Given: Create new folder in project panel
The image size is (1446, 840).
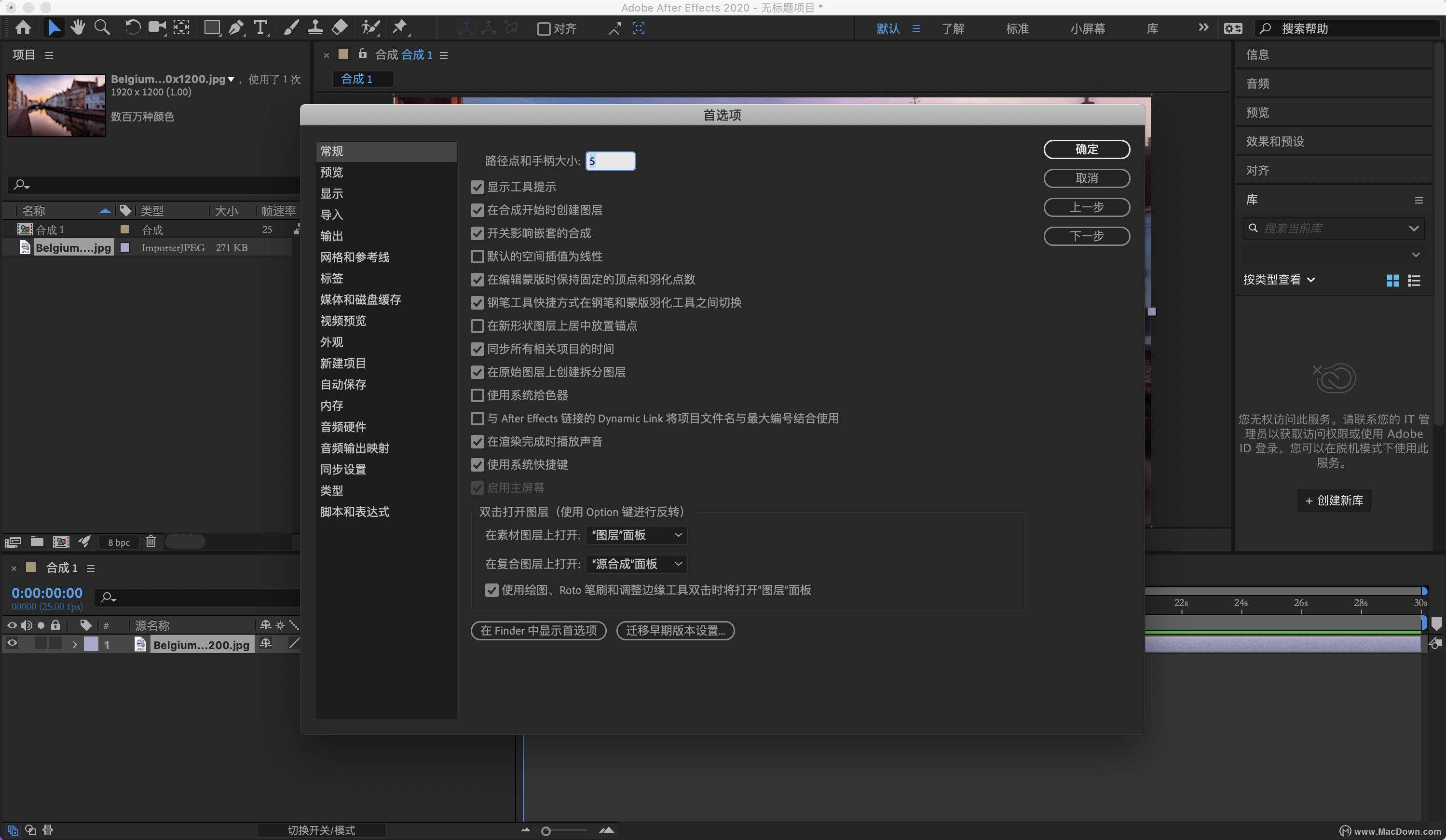Looking at the screenshot, I should [37, 541].
